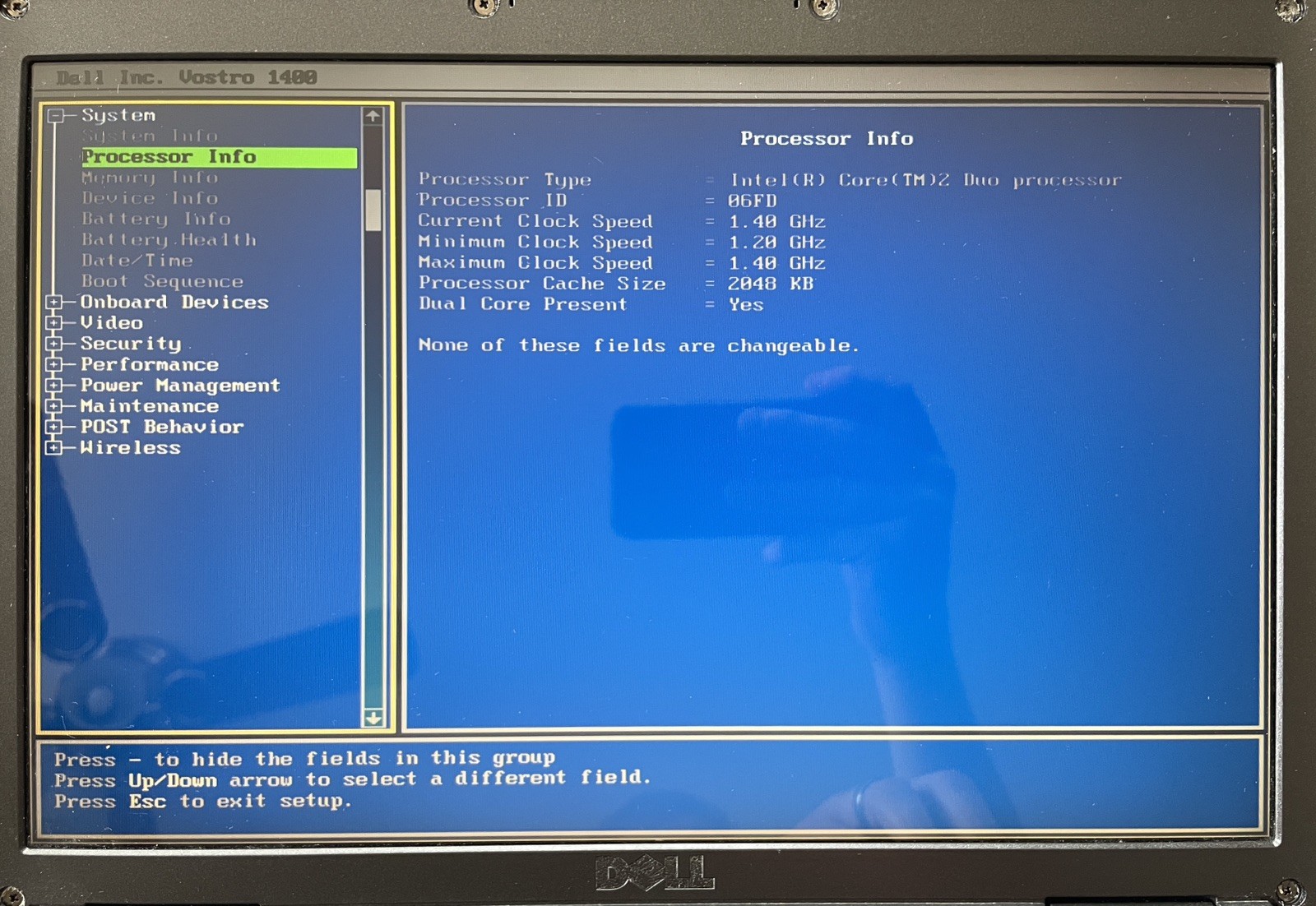Screen dimensions: 1316x906
Task: Click the Maximum Clock Speed label
Action: pyautogui.click(x=535, y=263)
